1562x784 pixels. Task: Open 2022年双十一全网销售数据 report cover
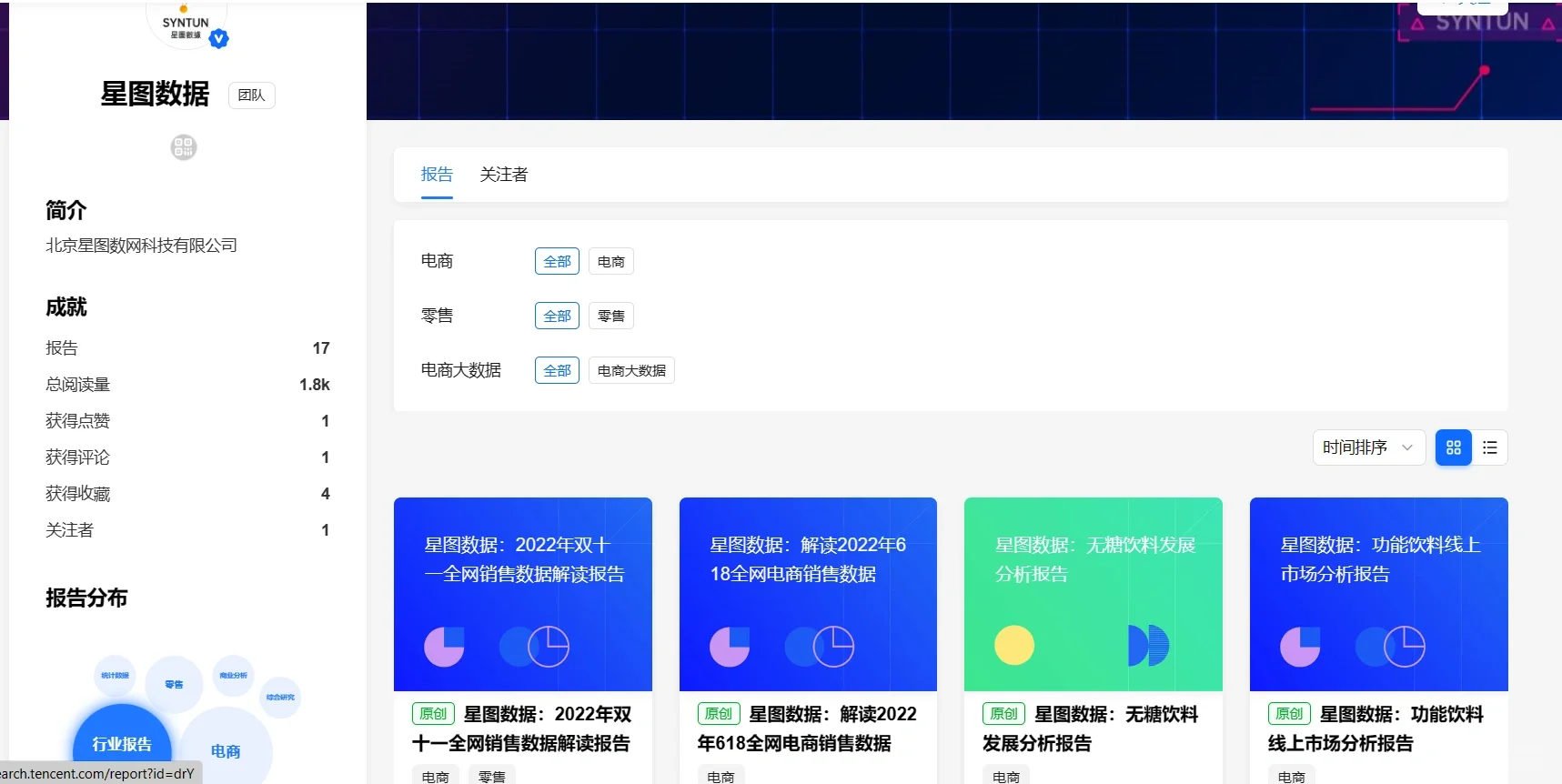pyautogui.click(x=523, y=594)
